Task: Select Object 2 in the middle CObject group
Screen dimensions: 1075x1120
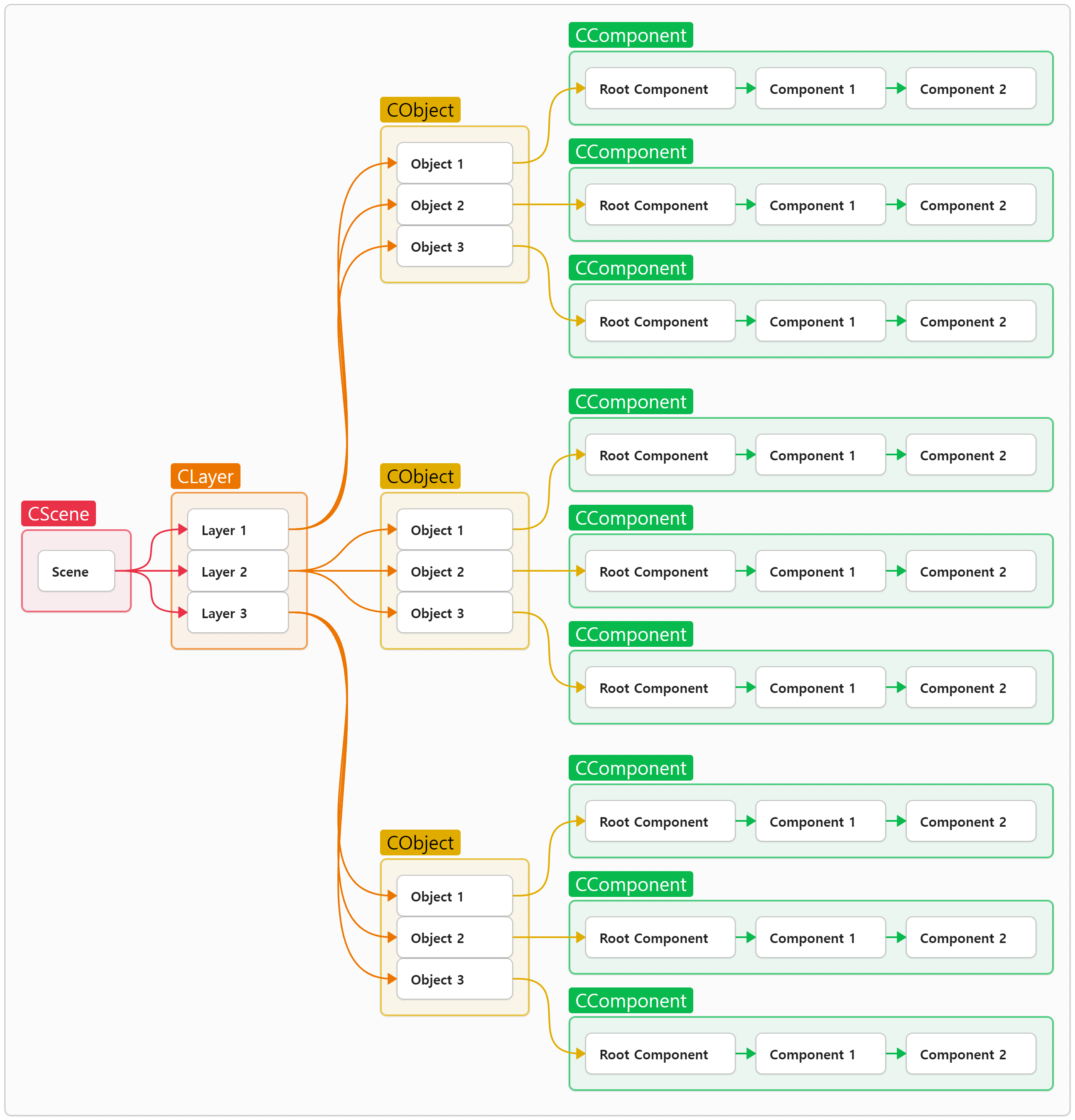Action: click(x=454, y=571)
